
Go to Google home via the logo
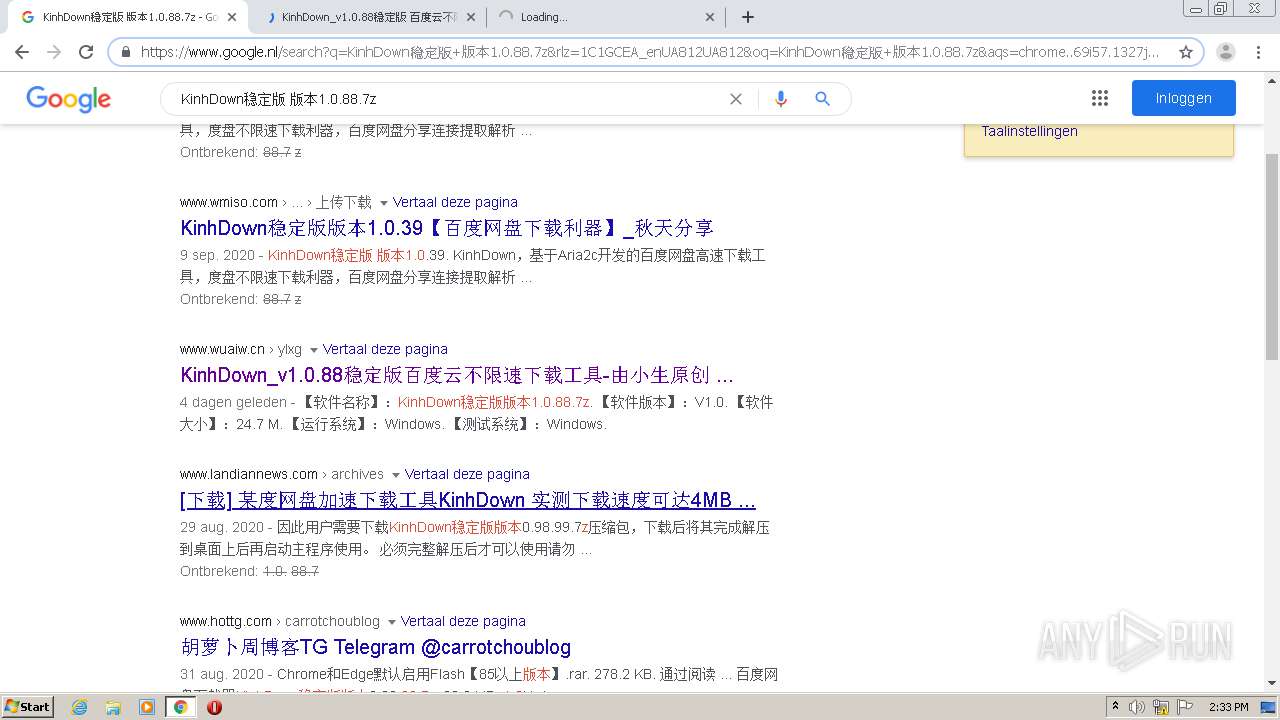69,99
